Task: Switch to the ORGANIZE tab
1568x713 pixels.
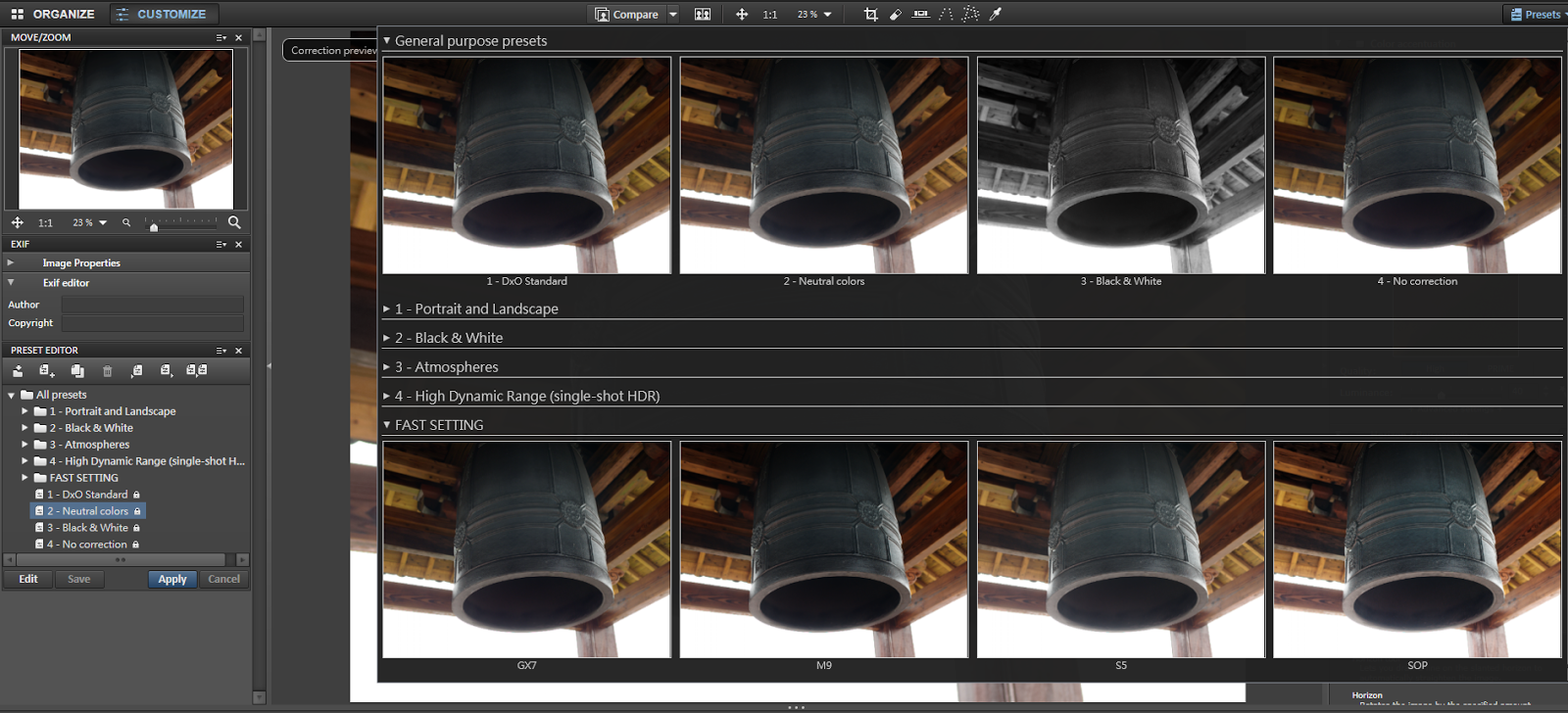Action: pyautogui.click(x=53, y=14)
